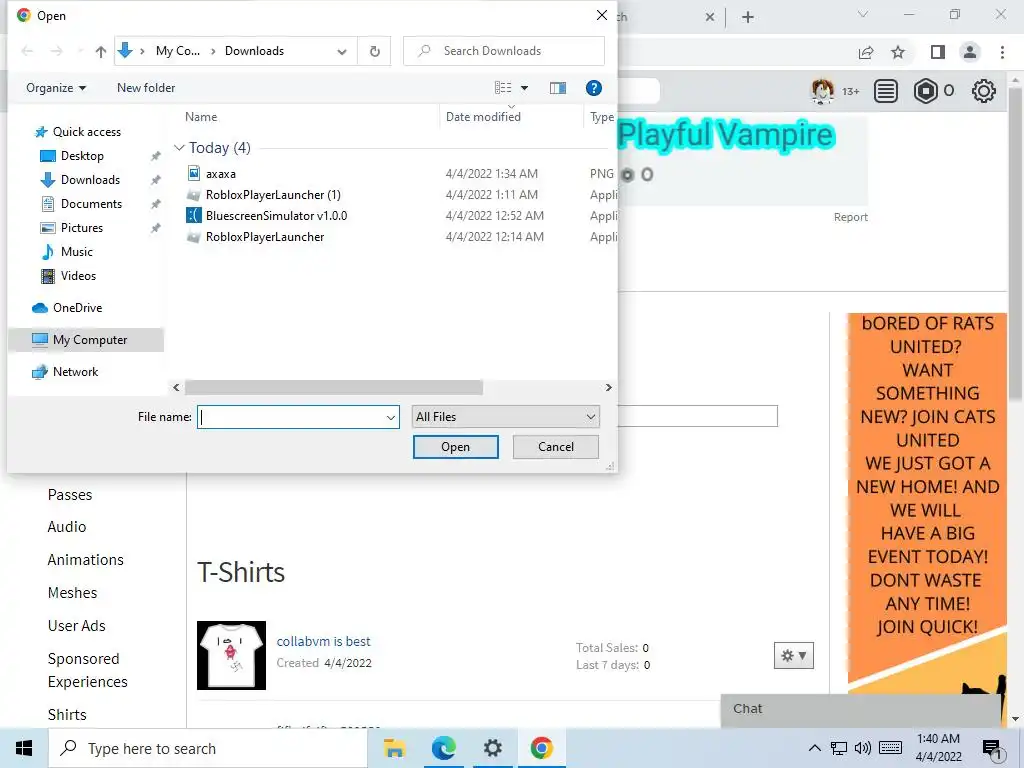Open the collabvm is best link

(323, 641)
